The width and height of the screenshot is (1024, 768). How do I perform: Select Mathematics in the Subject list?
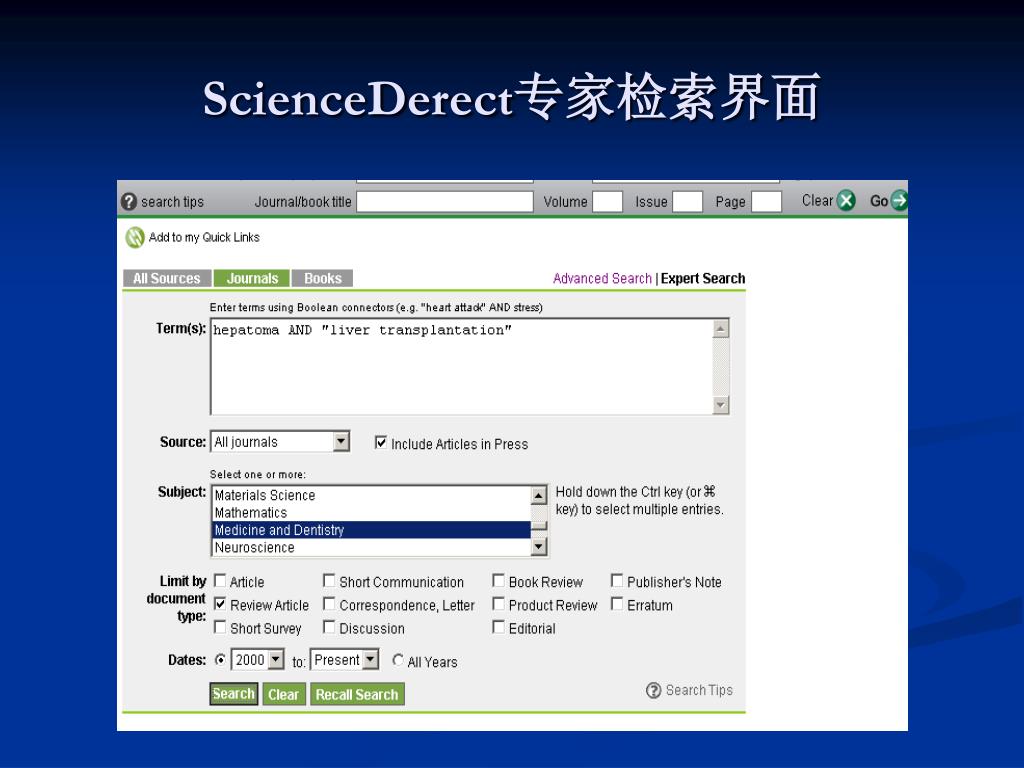[371, 513]
